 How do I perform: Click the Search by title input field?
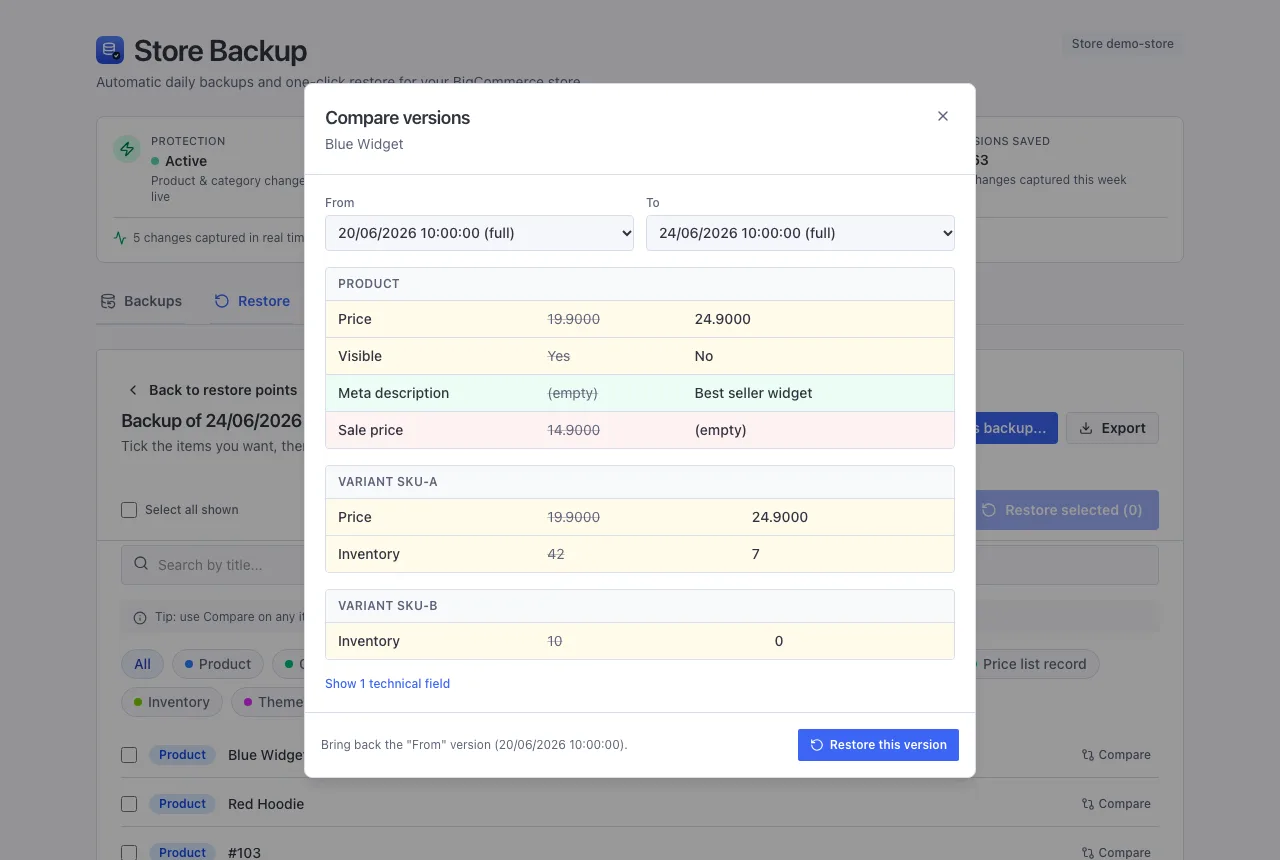coord(640,565)
